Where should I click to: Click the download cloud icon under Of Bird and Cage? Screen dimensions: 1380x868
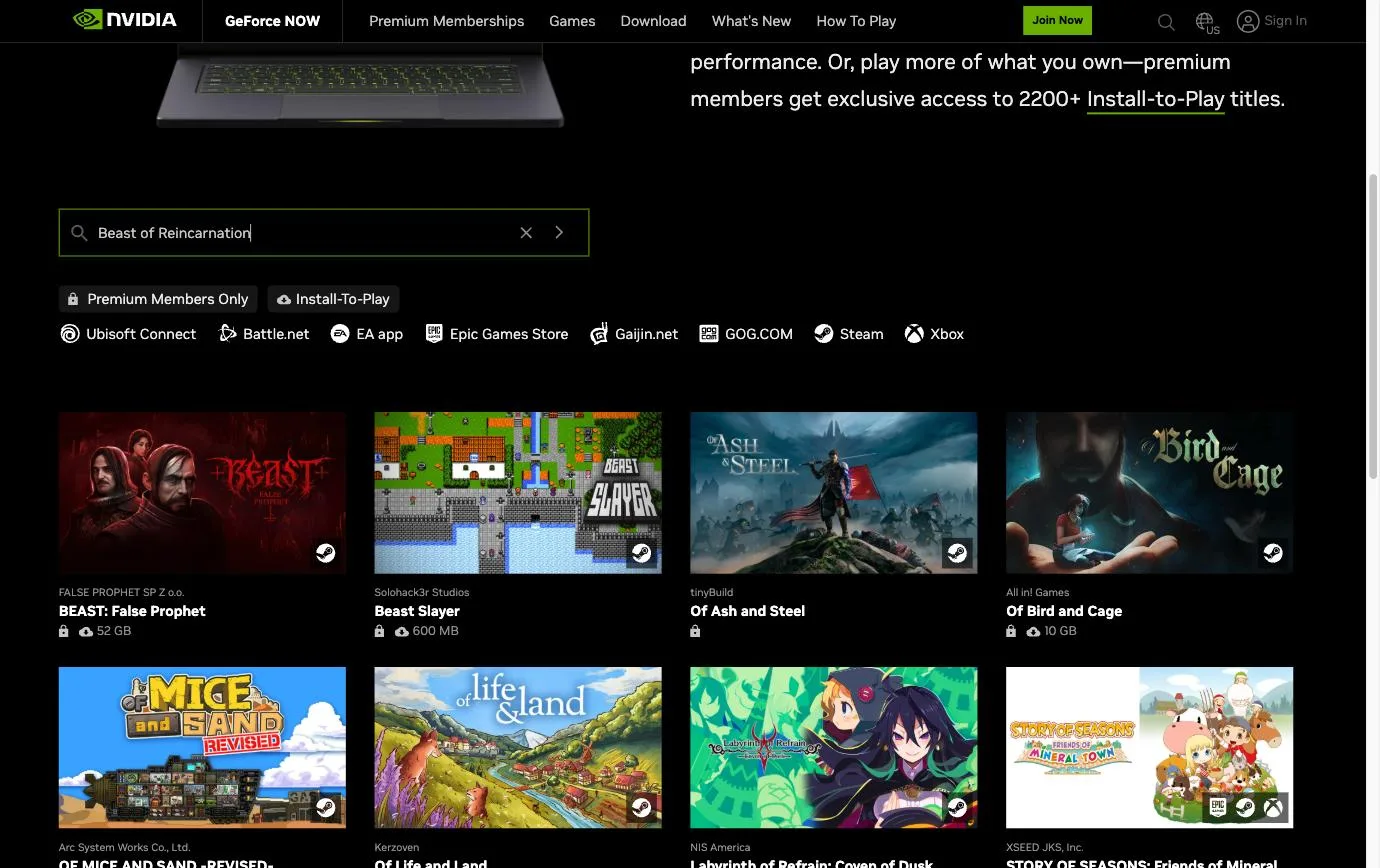(1033, 631)
